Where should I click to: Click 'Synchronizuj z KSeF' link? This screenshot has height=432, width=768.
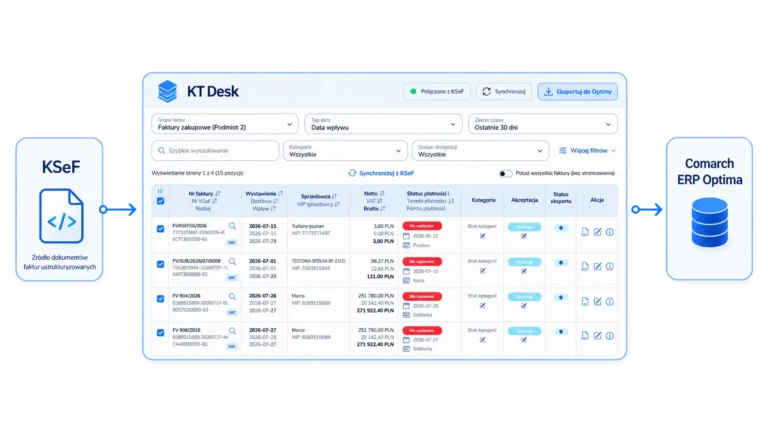click(381, 173)
